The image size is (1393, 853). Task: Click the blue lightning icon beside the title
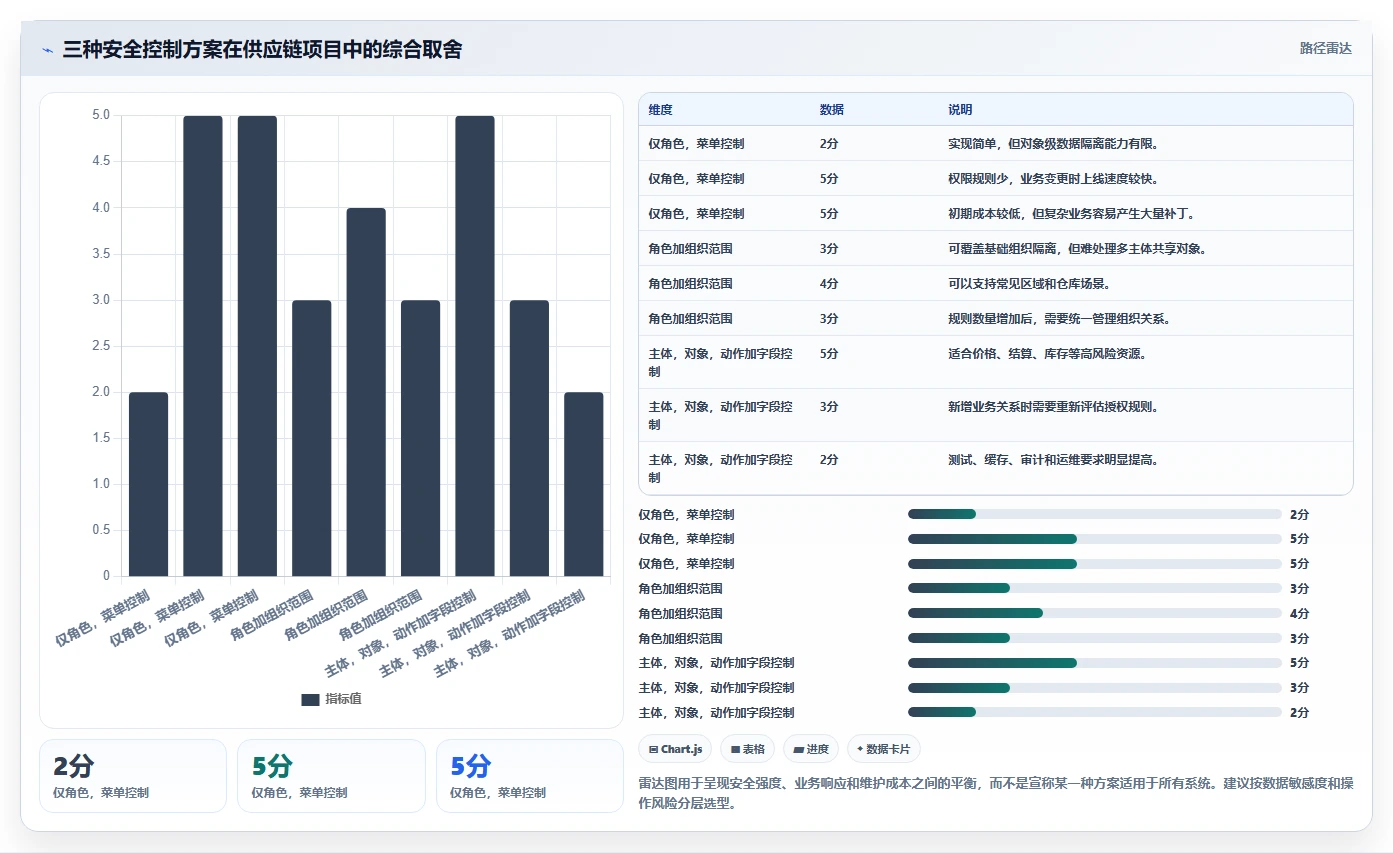tap(47, 50)
